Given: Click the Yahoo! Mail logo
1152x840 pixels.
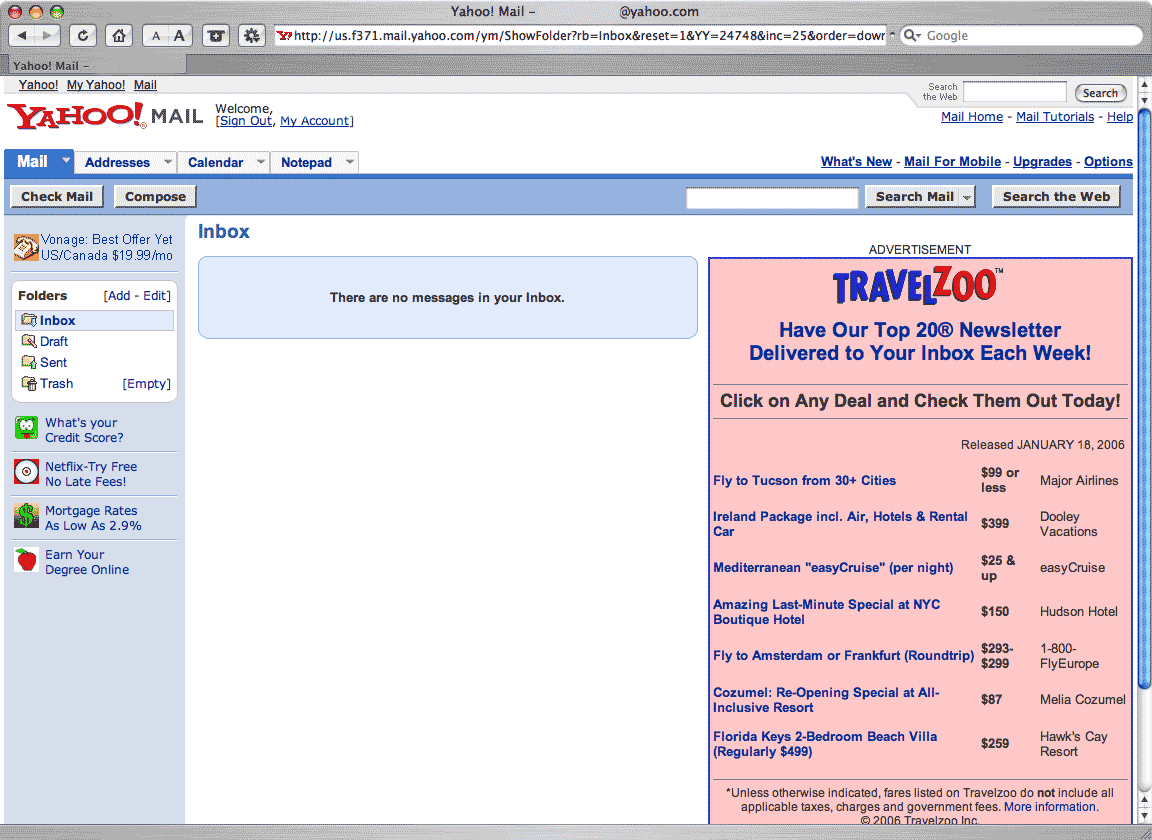Looking at the screenshot, I should 105,115.
